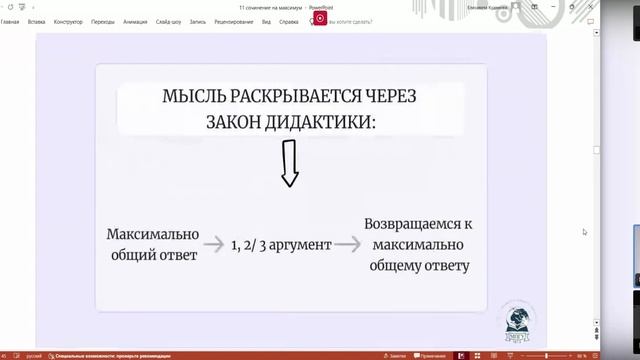Click the spell check icon in status bar

[x=16, y=356]
